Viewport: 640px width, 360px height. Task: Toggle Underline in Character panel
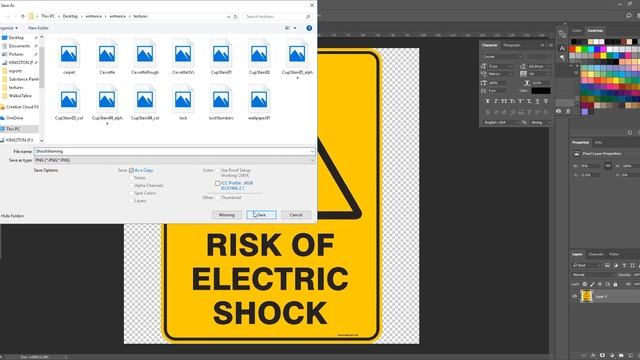tap(538, 101)
